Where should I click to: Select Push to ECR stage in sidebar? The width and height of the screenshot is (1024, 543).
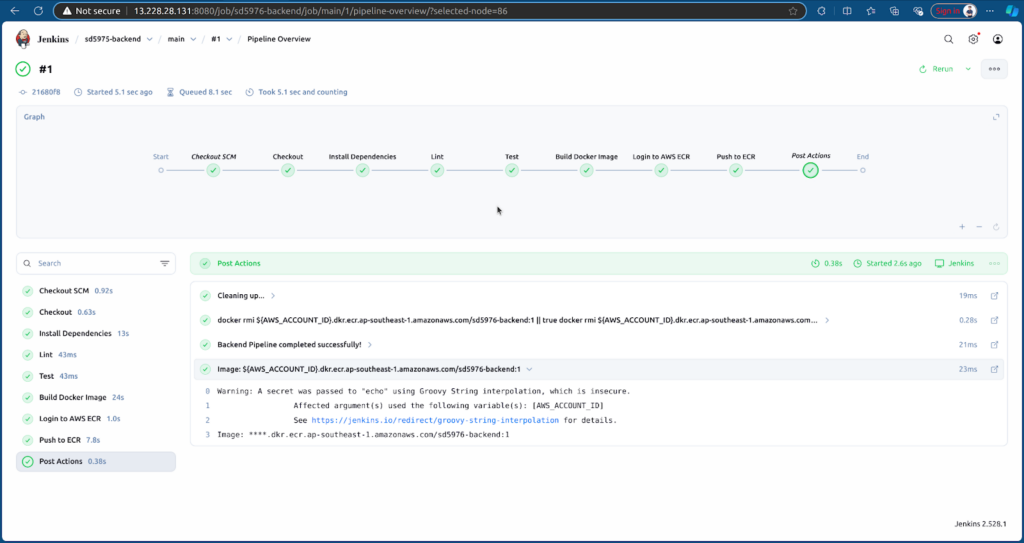tap(60, 440)
